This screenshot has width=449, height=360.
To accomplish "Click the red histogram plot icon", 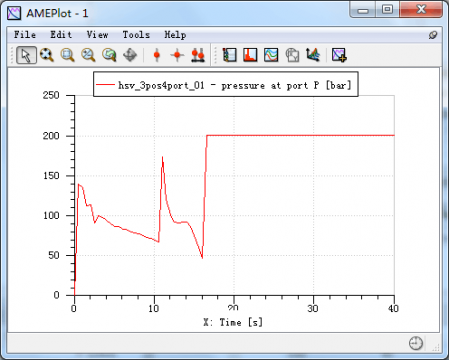I will (250, 55).
